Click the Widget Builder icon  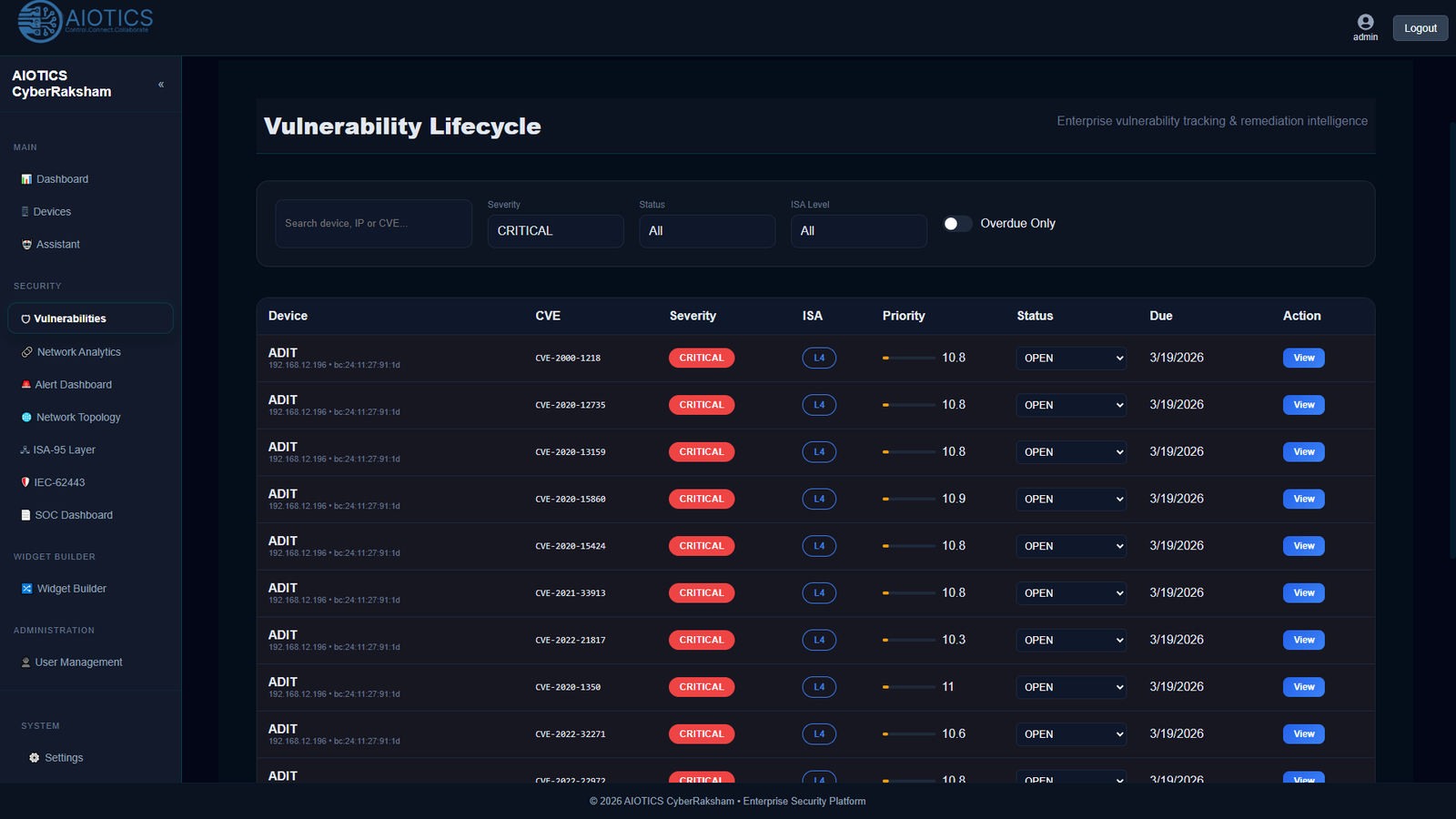26,589
